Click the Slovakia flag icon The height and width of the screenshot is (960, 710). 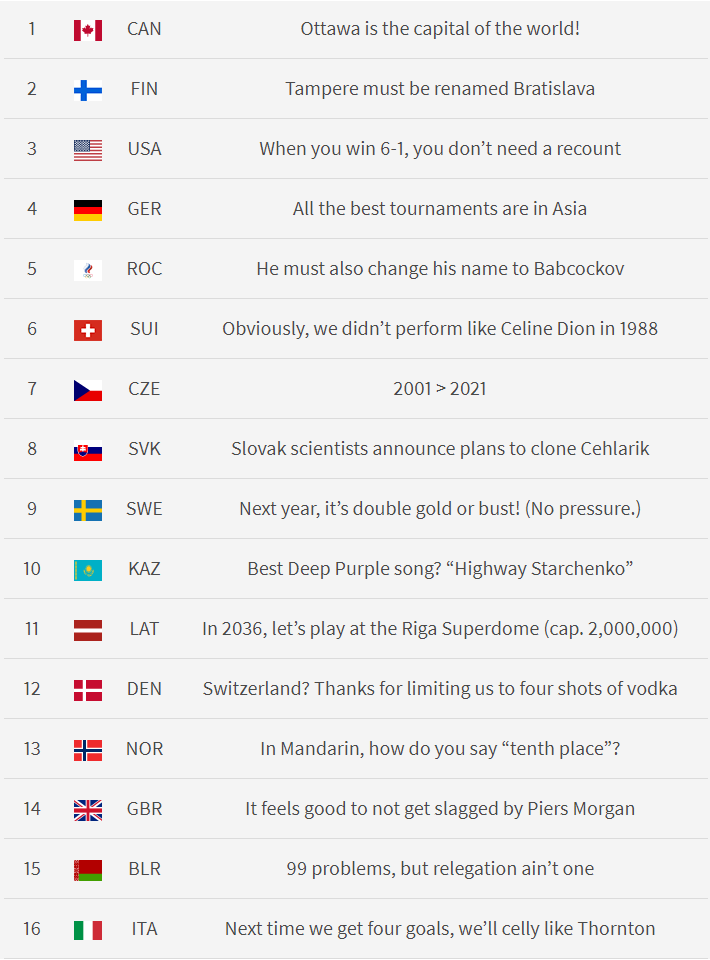[x=88, y=450]
